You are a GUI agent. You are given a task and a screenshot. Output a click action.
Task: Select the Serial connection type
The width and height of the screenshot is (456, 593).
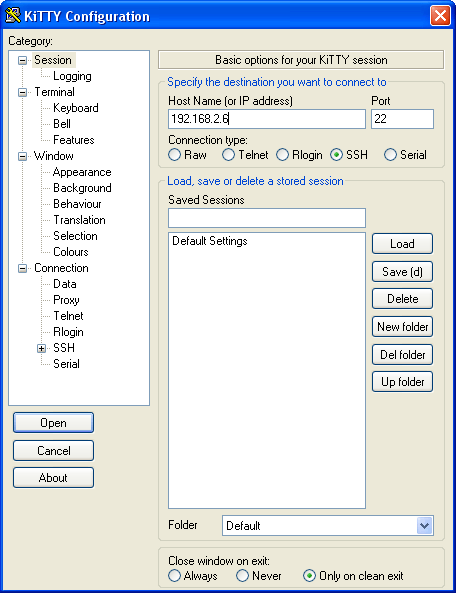pyautogui.click(x=390, y=155)
